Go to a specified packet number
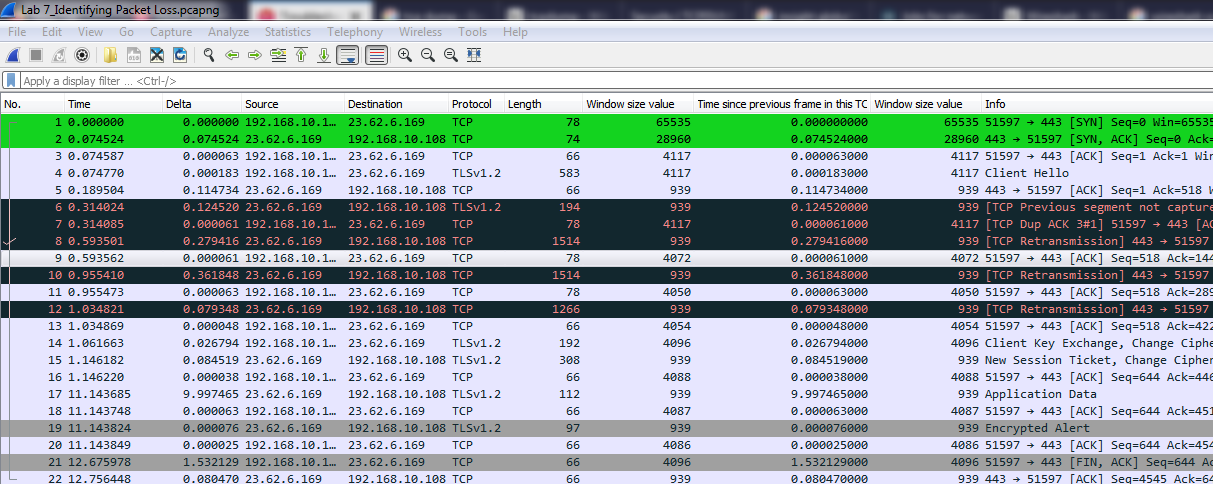The width and height of the screenshot is (1213, 484). click(278, 55)
